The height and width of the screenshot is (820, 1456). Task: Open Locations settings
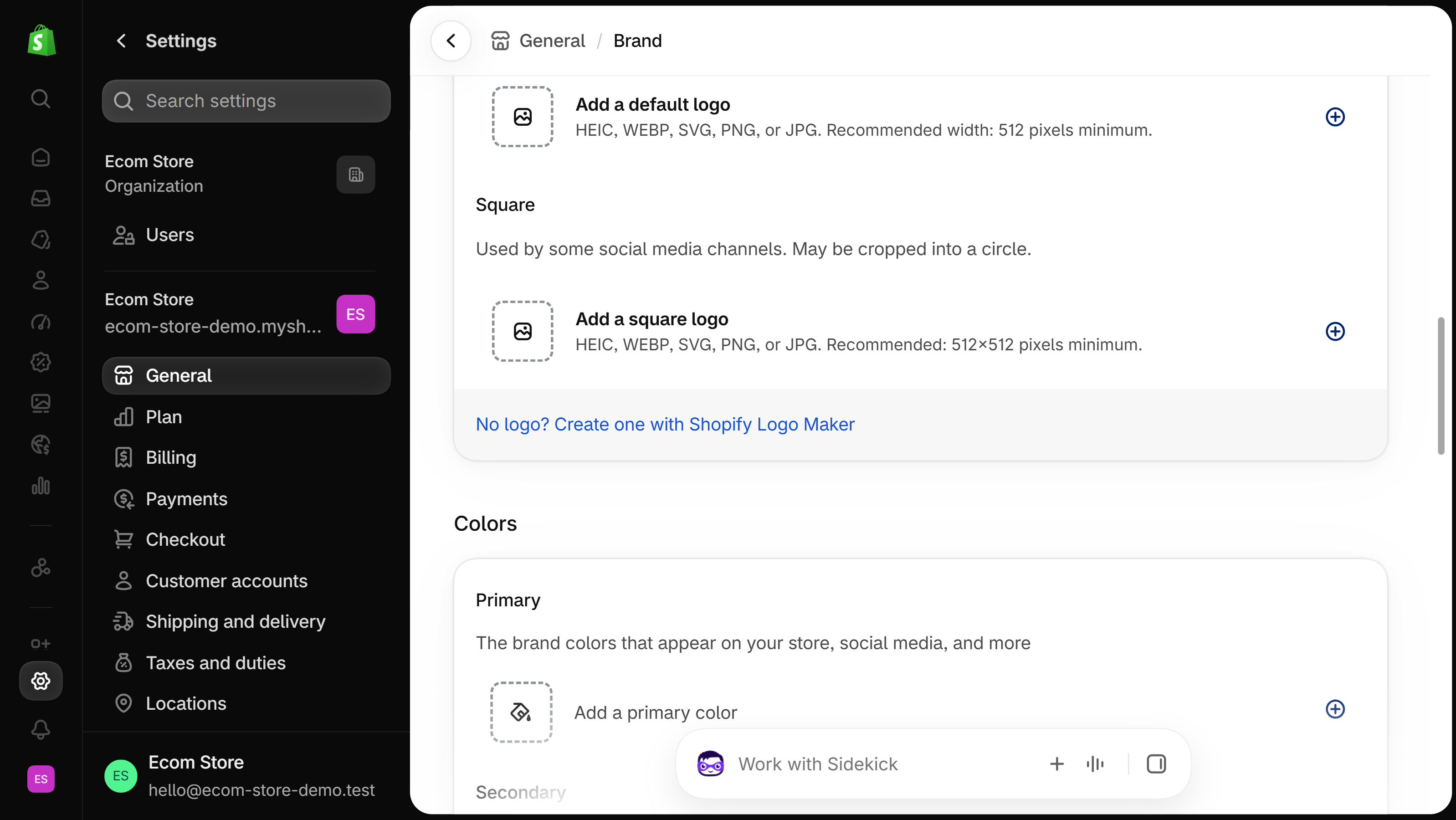246,703
